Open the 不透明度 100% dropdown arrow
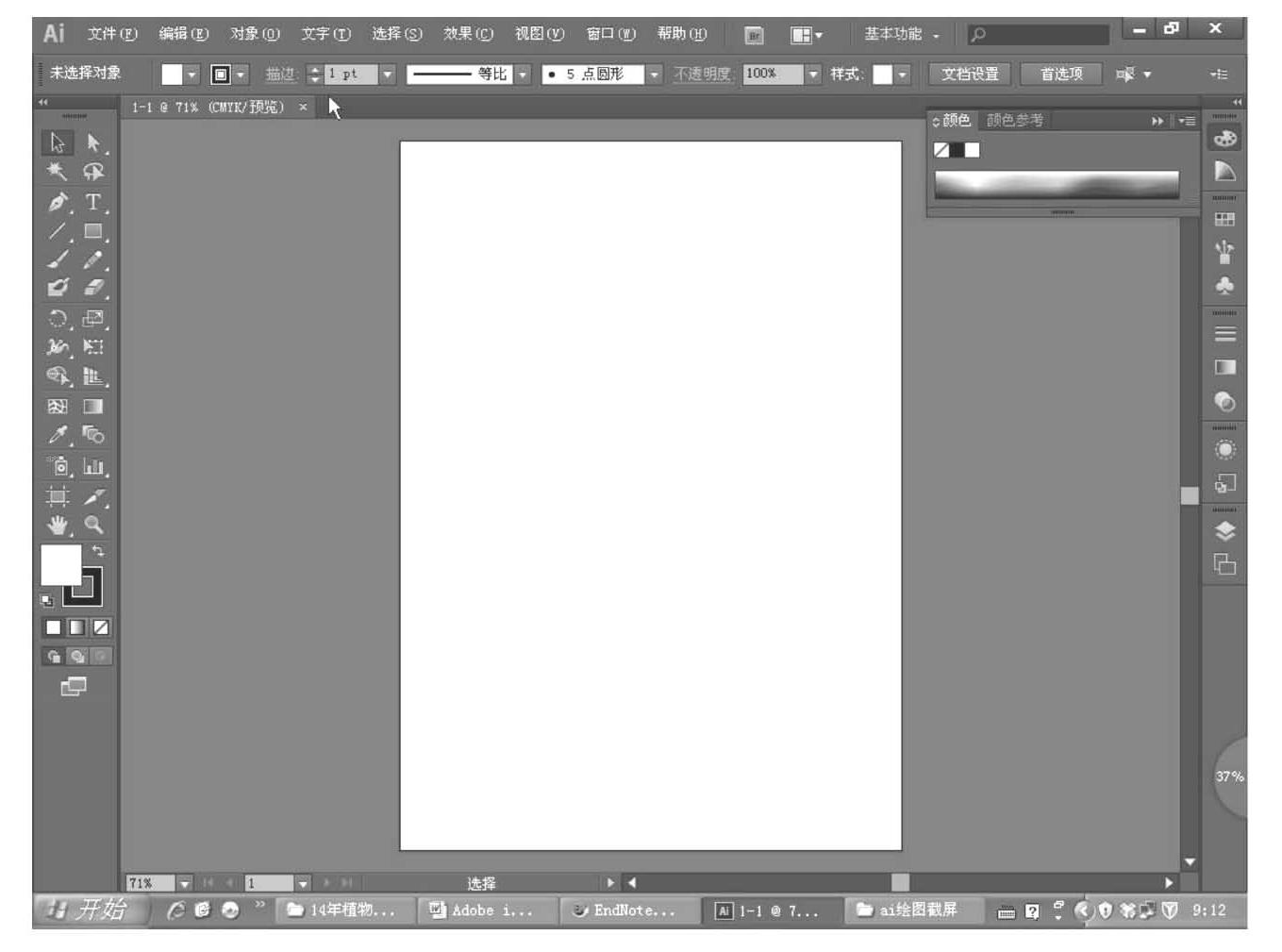 coord(813,74)
